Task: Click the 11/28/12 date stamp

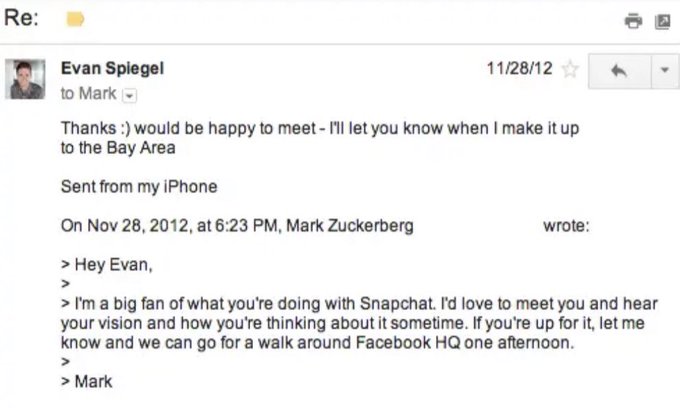Action: 518,70
